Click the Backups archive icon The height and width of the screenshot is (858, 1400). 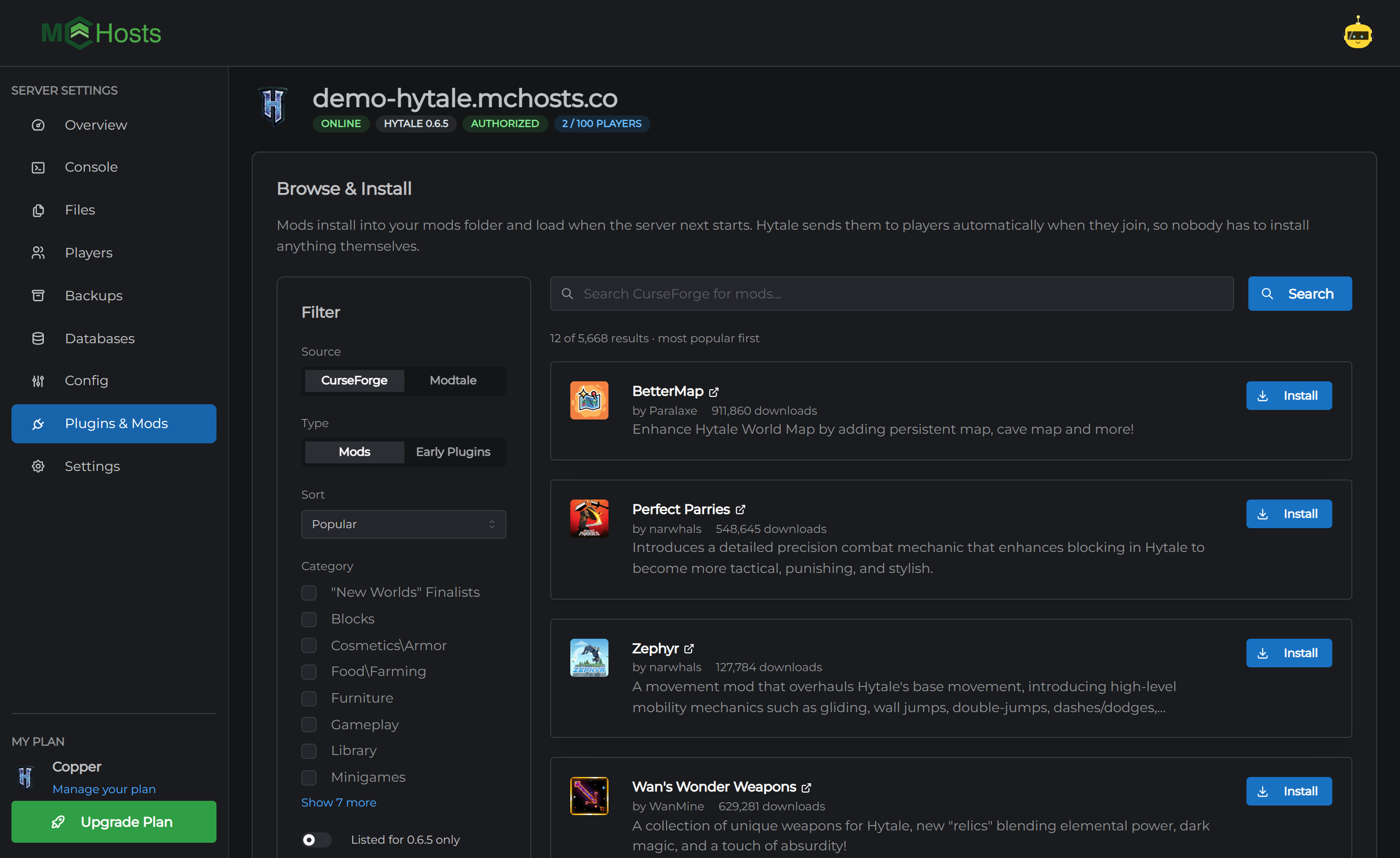point(38,295)
